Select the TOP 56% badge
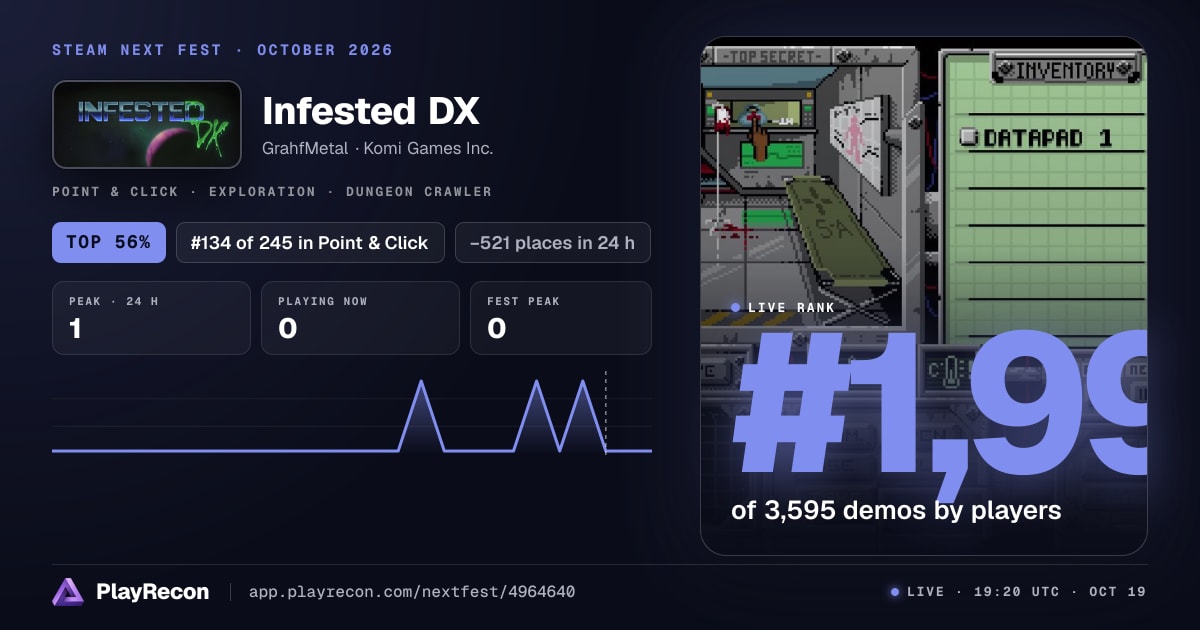 coord(109,242)
